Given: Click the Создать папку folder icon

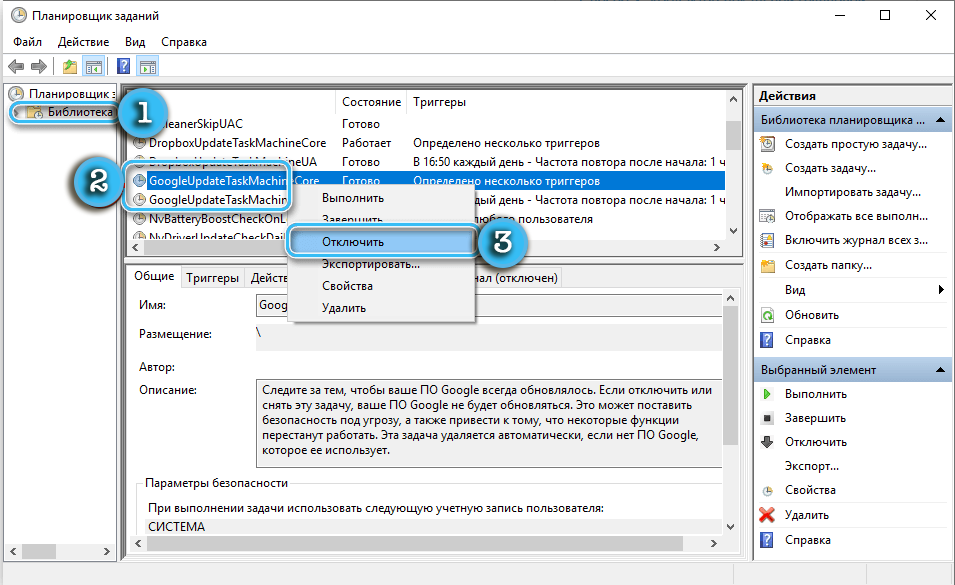Looking at the screenshot, I should coord(767,266).
